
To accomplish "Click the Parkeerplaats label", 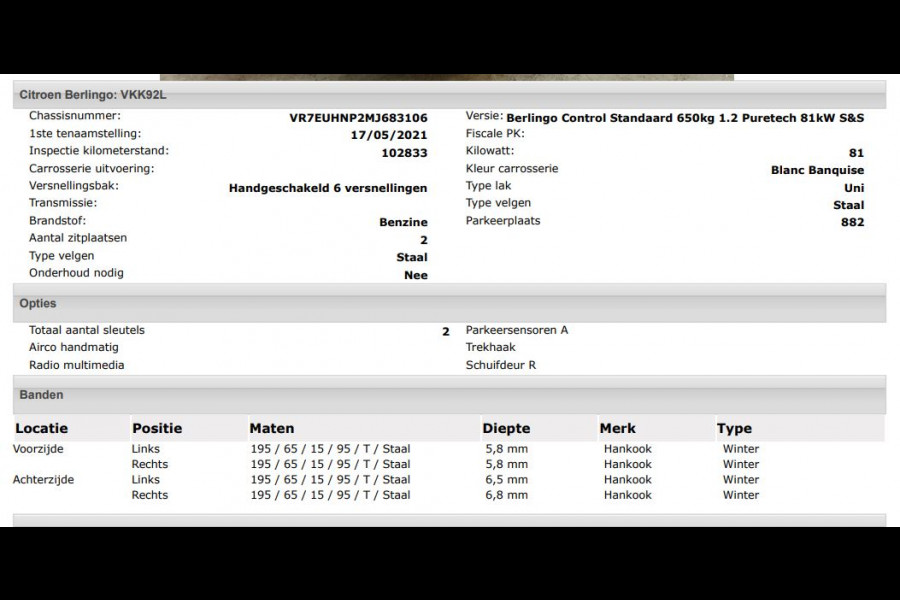I will point(503,220).
